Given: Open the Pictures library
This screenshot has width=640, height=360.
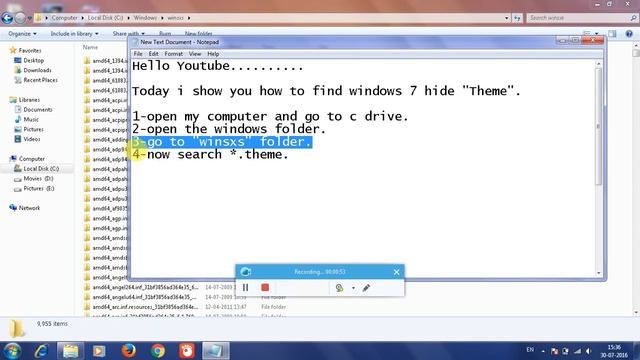Looking at the screenshot, I should pyautogui.click(x=33, y=129).
